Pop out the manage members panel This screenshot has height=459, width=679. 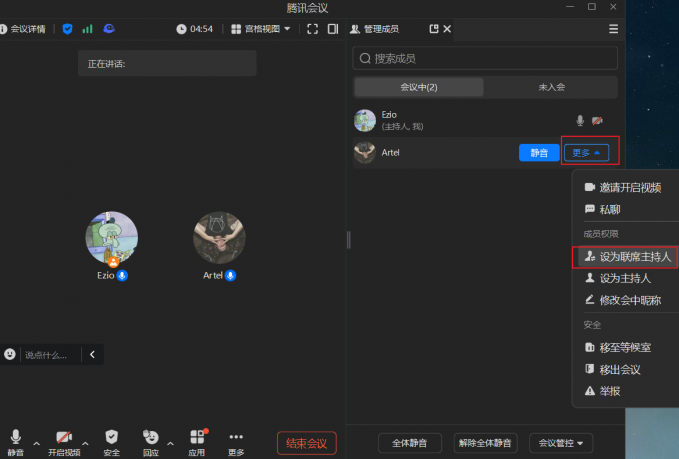point(434,29)
